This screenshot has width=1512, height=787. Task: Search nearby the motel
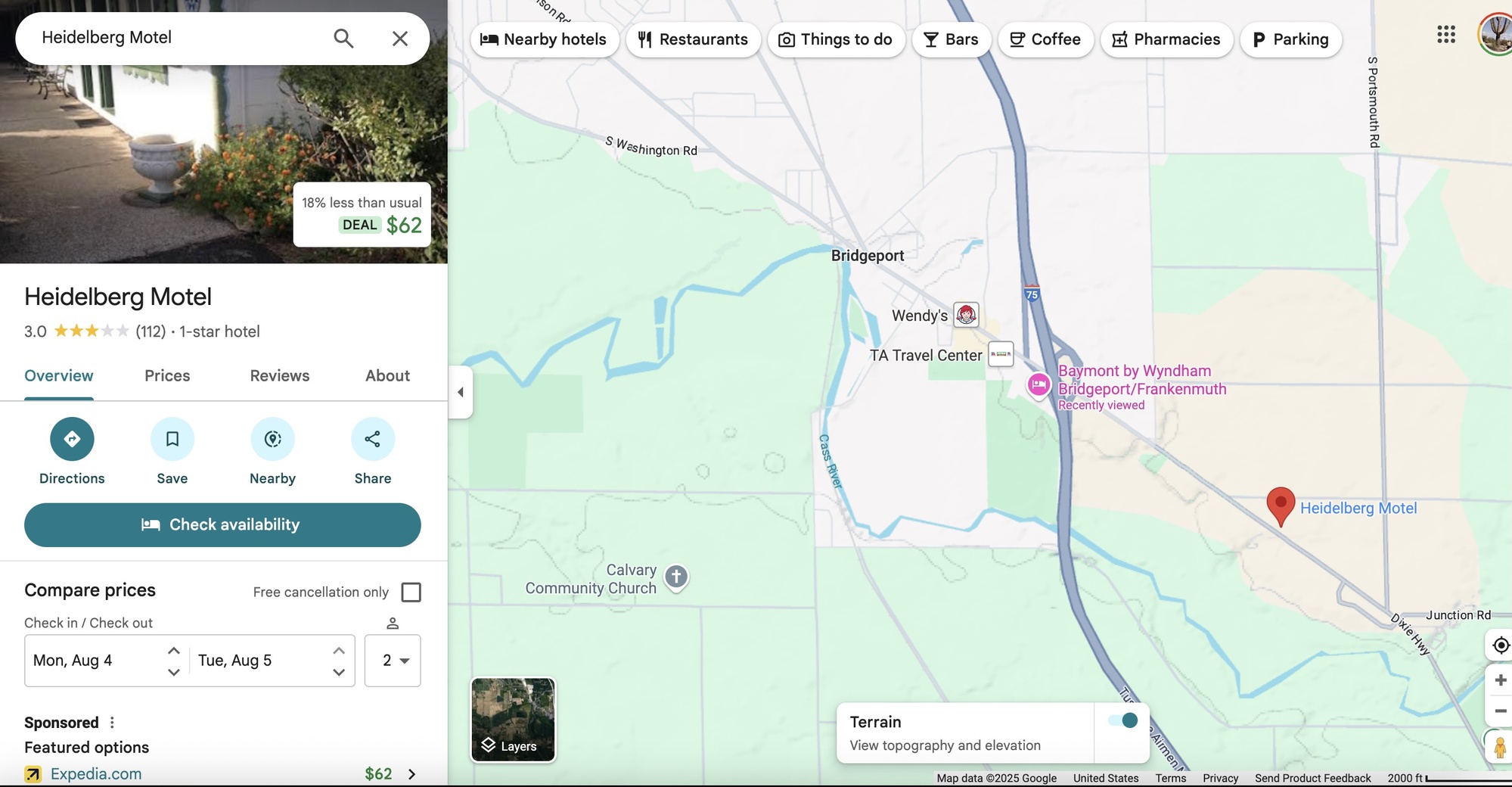tap(272, 440)
